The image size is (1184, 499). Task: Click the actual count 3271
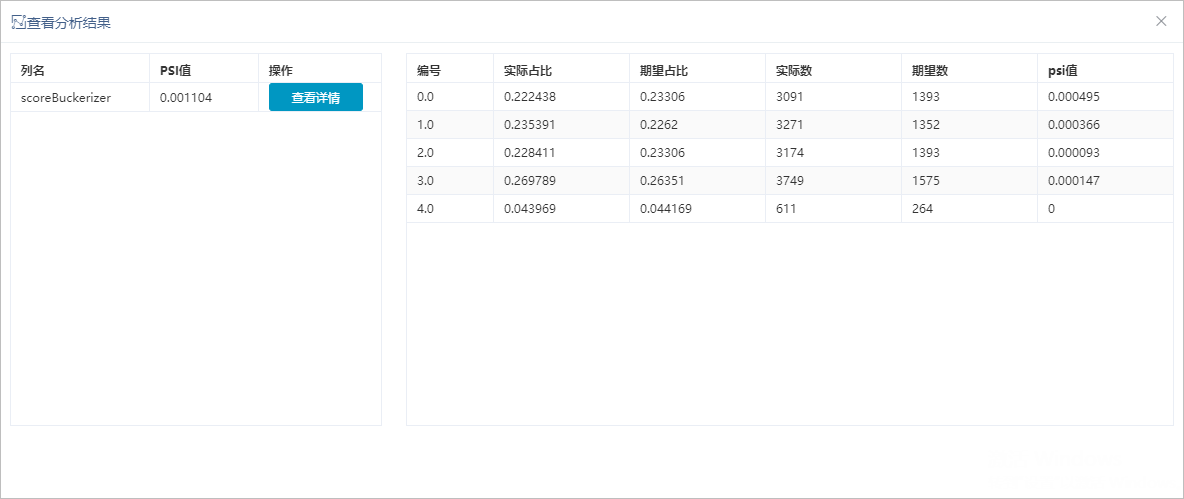(790, 125)
